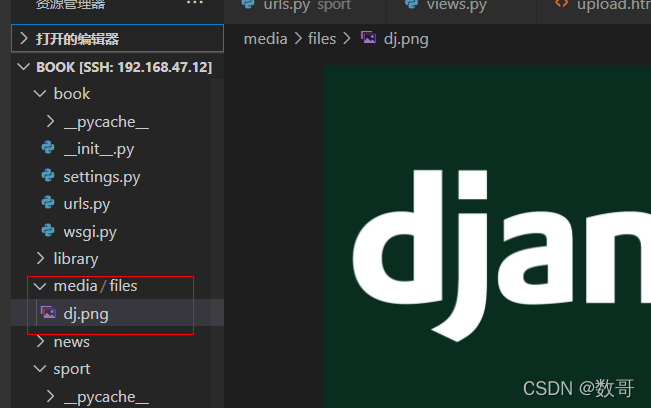Click the image icon in the breadcrumb

tap(368, 38)
